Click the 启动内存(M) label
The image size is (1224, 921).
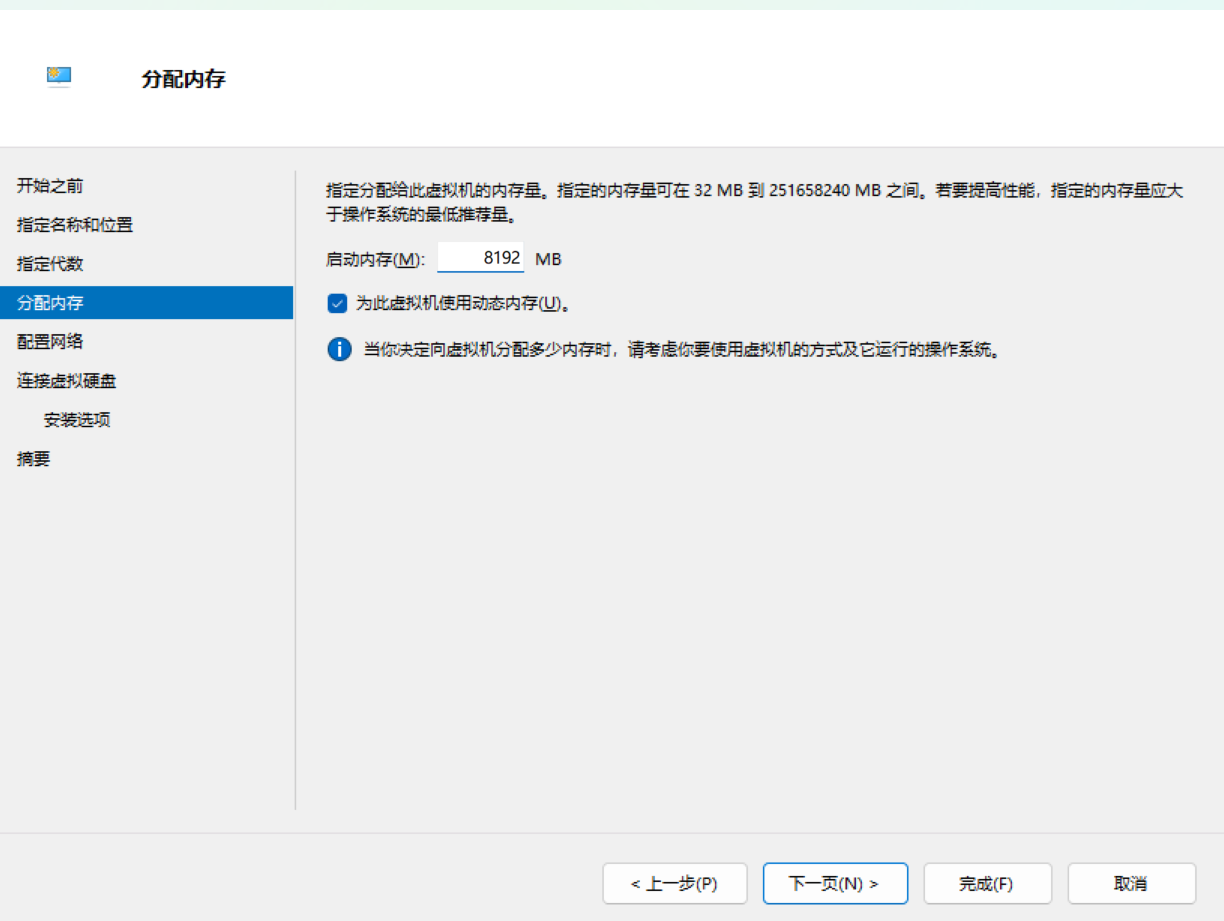click(375, 259)
